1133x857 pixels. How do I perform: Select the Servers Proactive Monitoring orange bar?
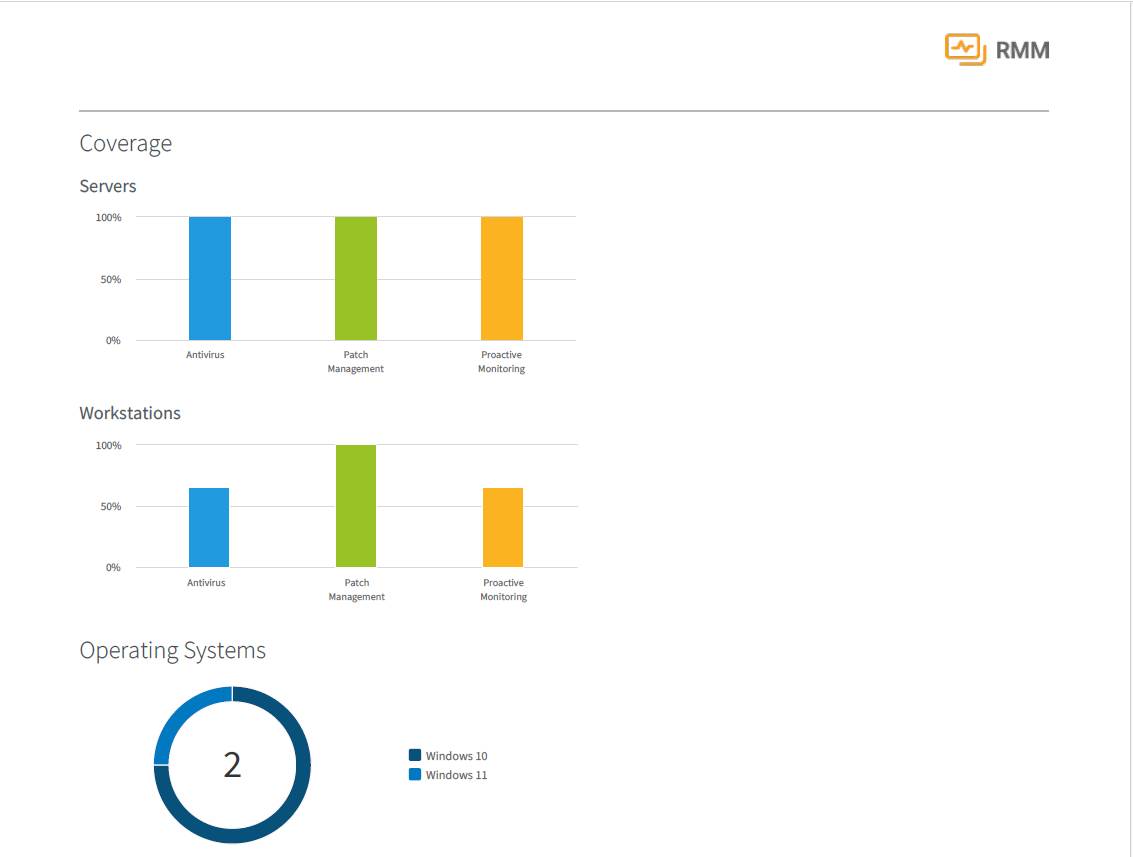(x=502, y=279)
